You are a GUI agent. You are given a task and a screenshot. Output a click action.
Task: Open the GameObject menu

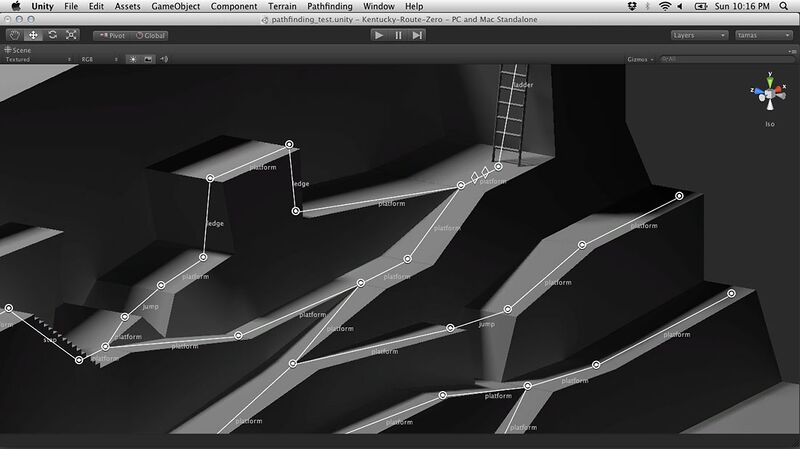point(176,6)
